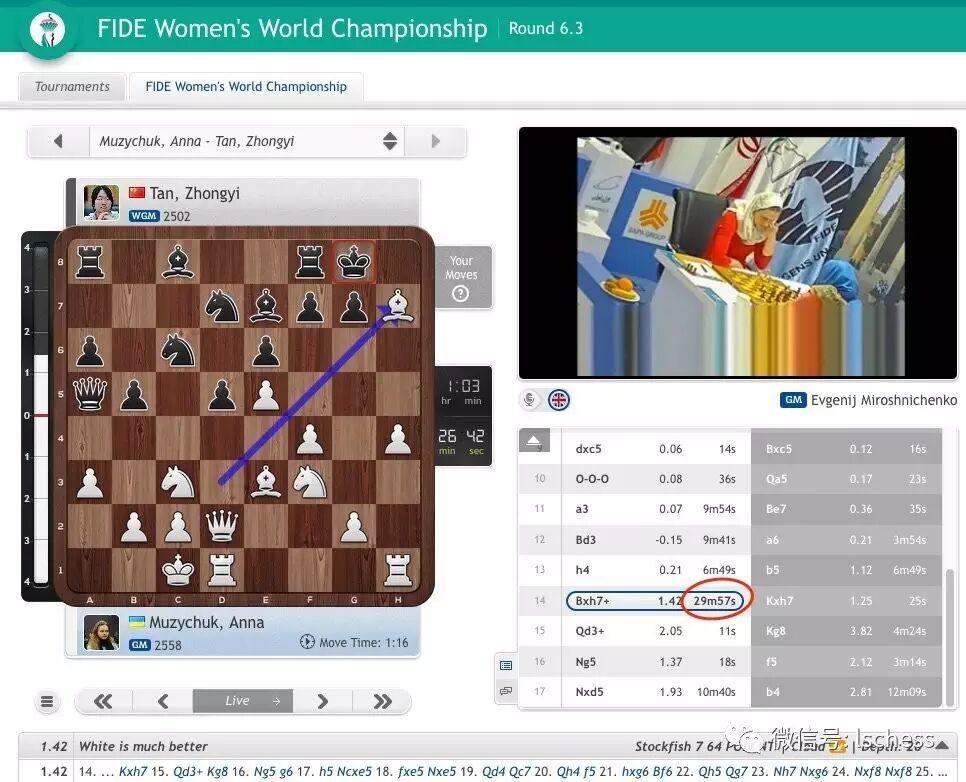Screen dimensions: 966x782
Task: Select black move Qa5
Action: tap(846, 479)
